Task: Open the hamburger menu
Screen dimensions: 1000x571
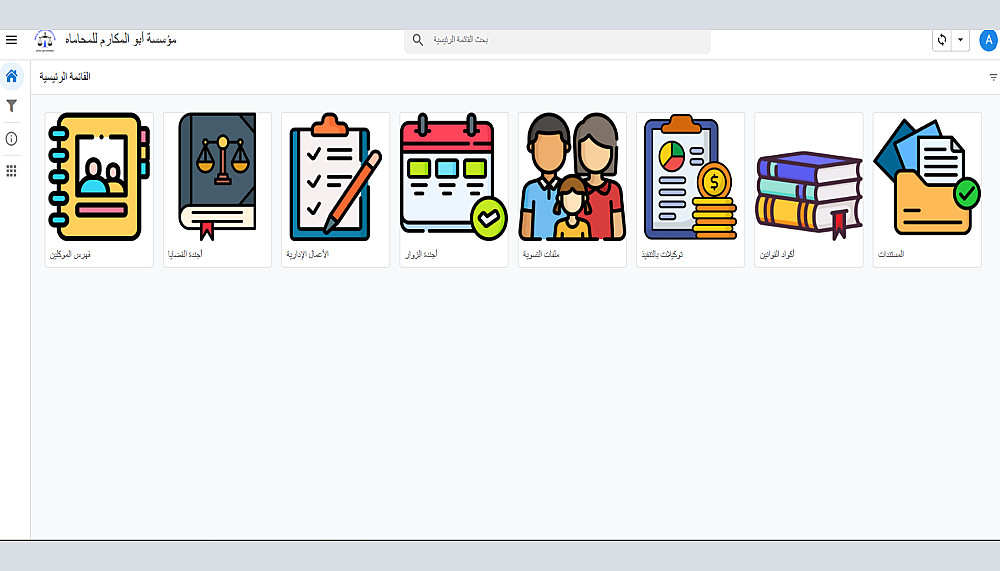Action: click(x=11, y=40)
